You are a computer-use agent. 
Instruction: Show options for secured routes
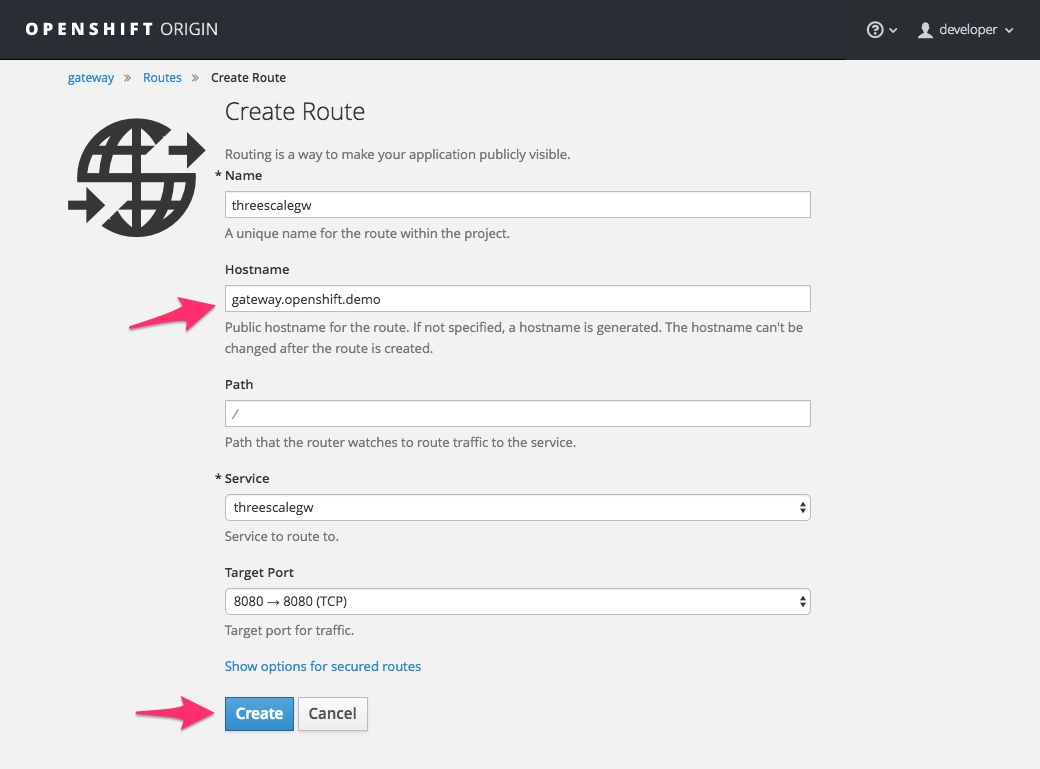[323, 666]
